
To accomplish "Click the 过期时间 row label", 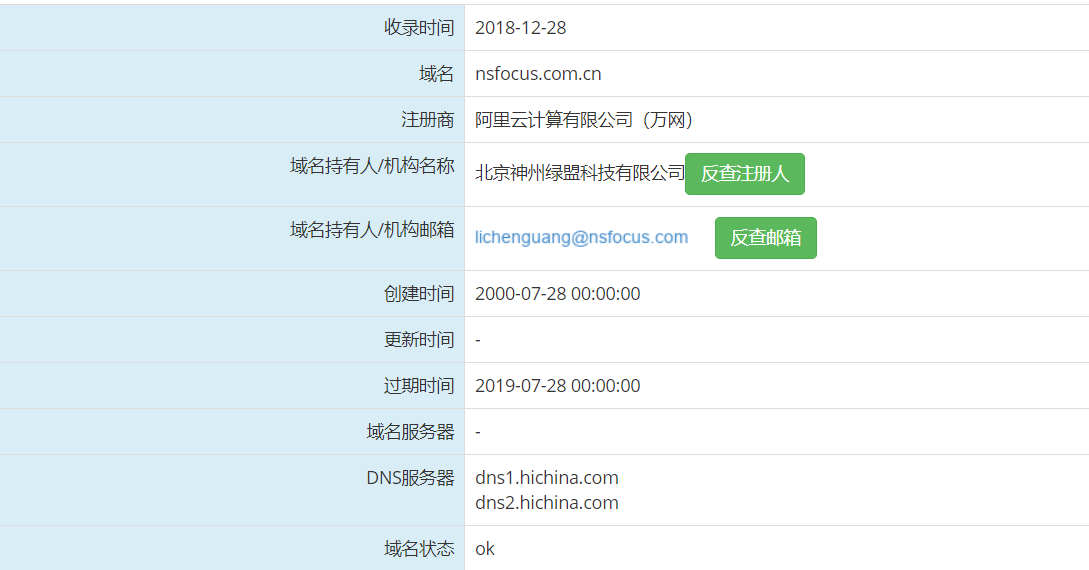I will click(x=419, y=386).
